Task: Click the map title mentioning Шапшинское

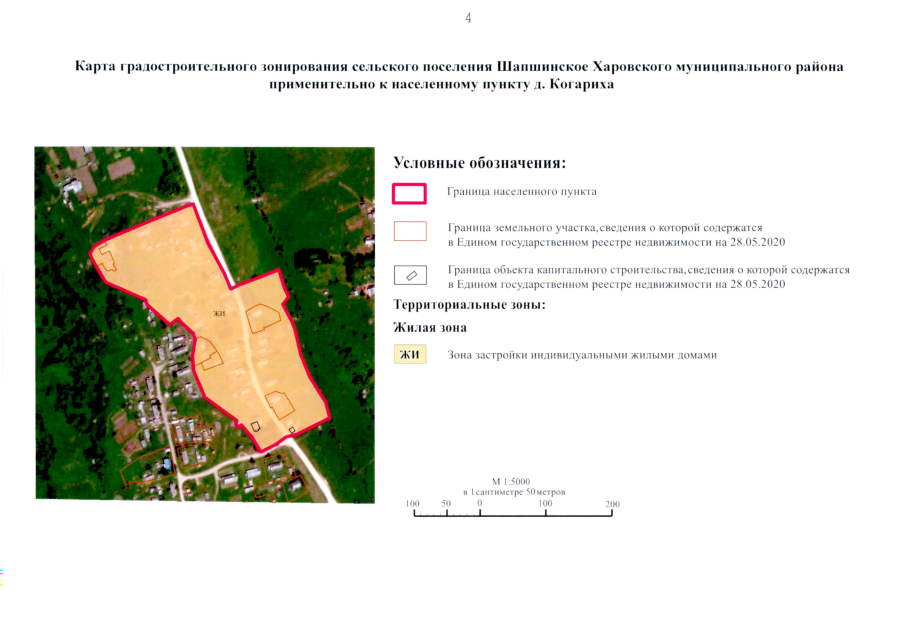Action: [459, 67]
